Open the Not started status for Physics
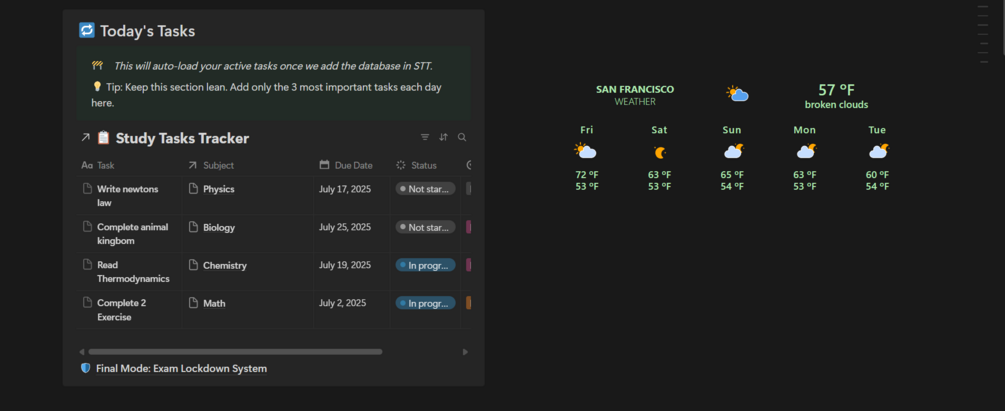This screenshot has width=1005, height=411. 425,189
